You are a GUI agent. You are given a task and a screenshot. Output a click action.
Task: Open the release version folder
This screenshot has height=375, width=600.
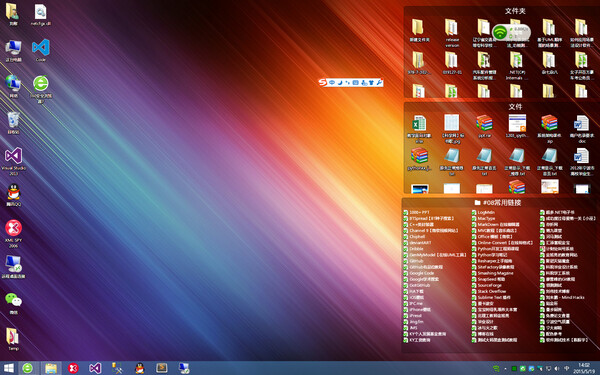click(x=452, y=33)
